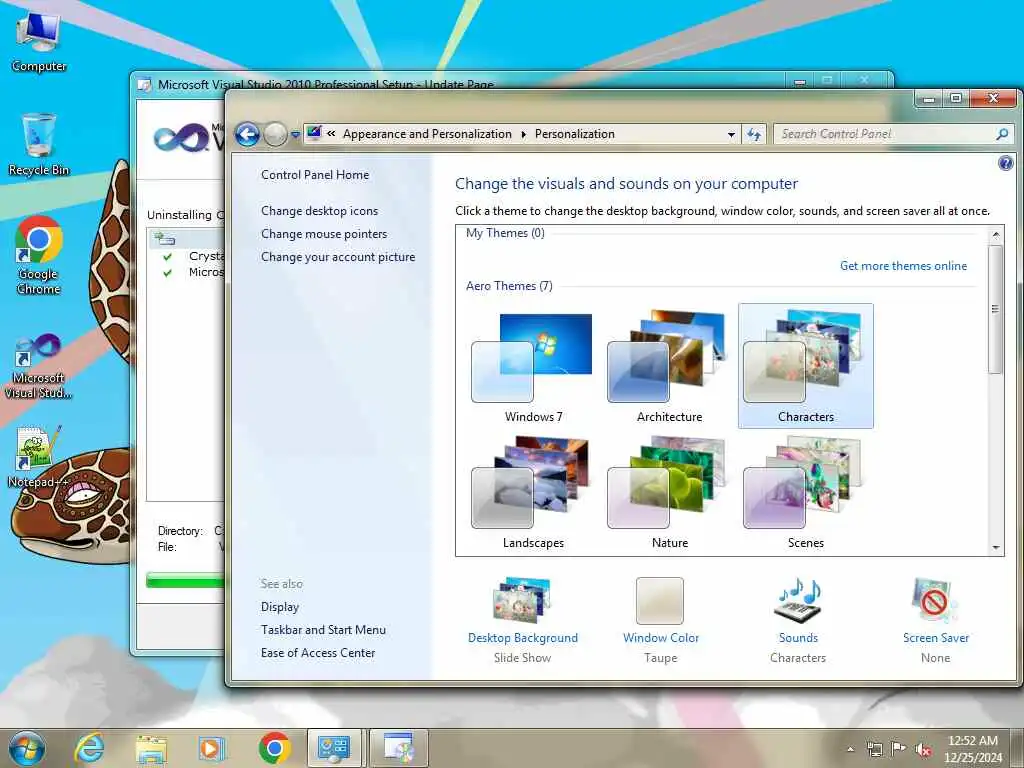Image resolution: width=1024 pixels, height=768 pixels.
Task: Open Change desktop icons link
Action: (319, 211)
